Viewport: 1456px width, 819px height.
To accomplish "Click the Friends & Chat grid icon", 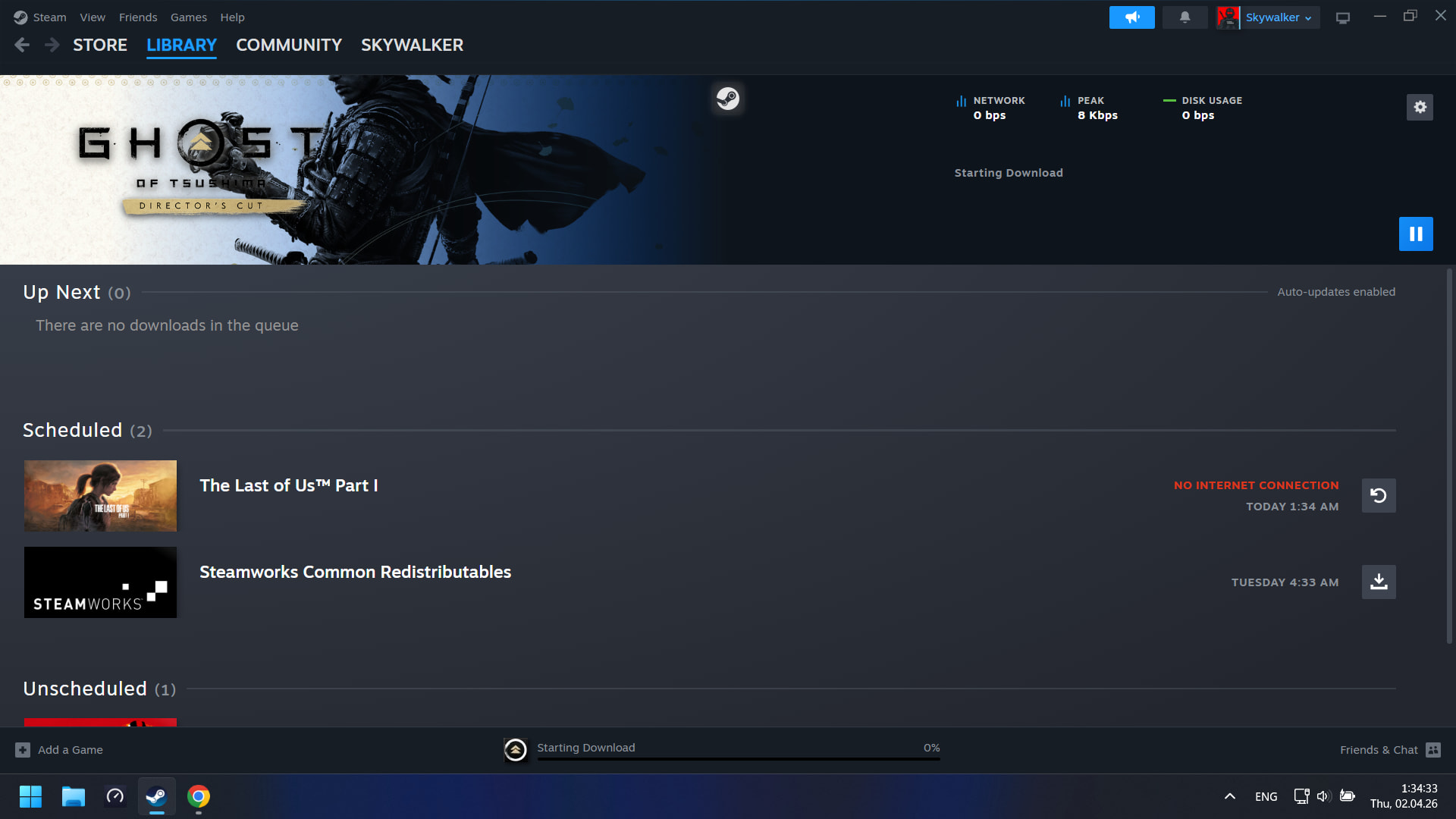I will click(x=1432, y=749).
